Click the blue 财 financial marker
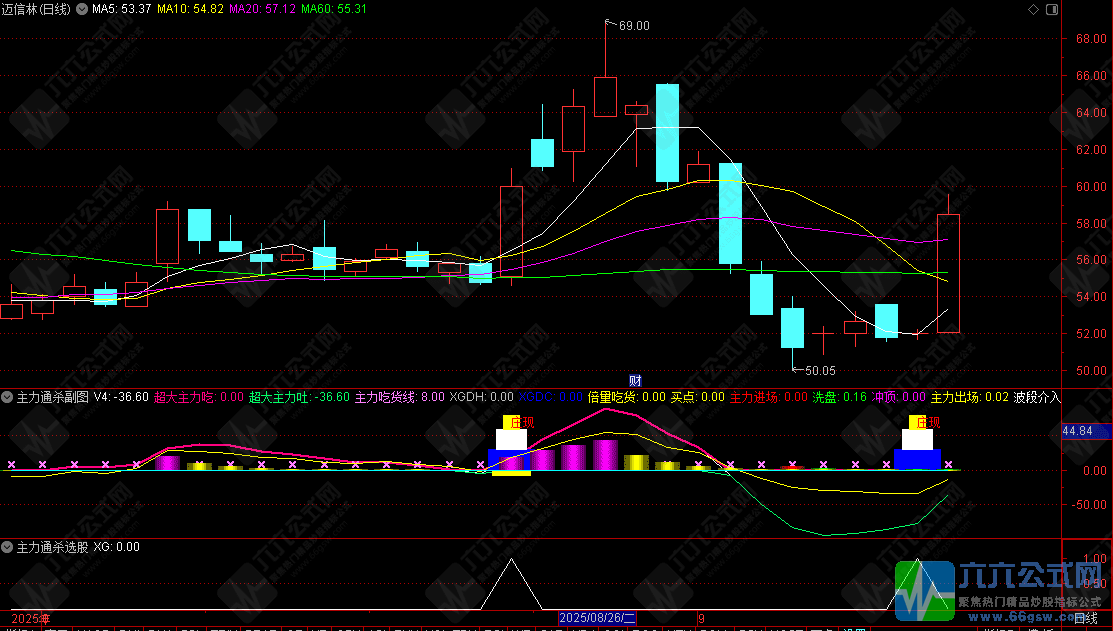This screenshot has width=1113, height=631. point(635,381)
